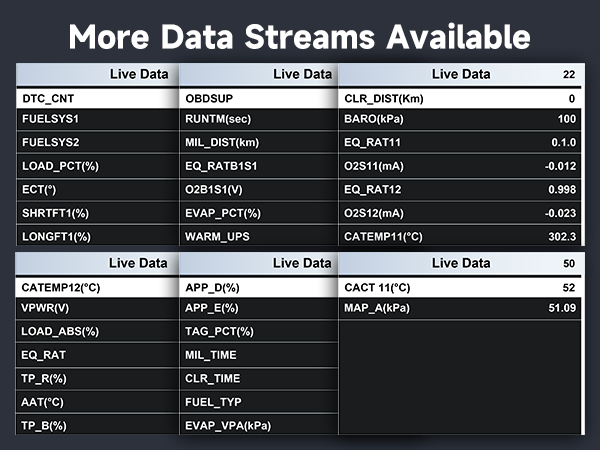Select the OBDSUP row

pos(258,99)
